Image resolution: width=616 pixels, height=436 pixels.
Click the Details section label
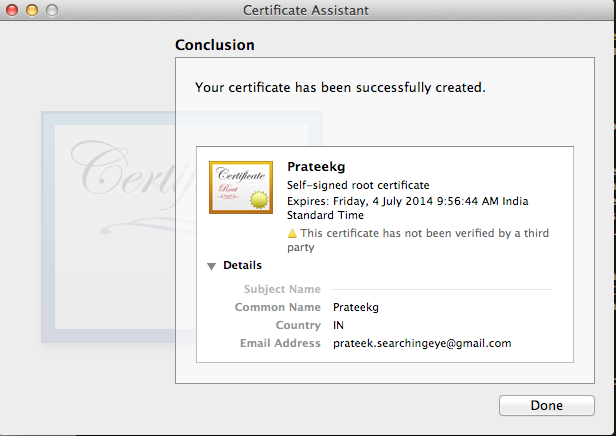click(x=242, y=266)
